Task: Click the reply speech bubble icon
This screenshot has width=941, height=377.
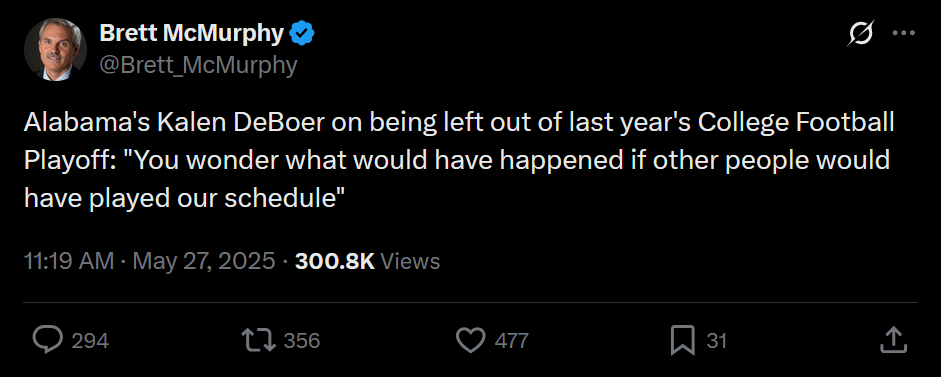Action: tap(47, 340)
